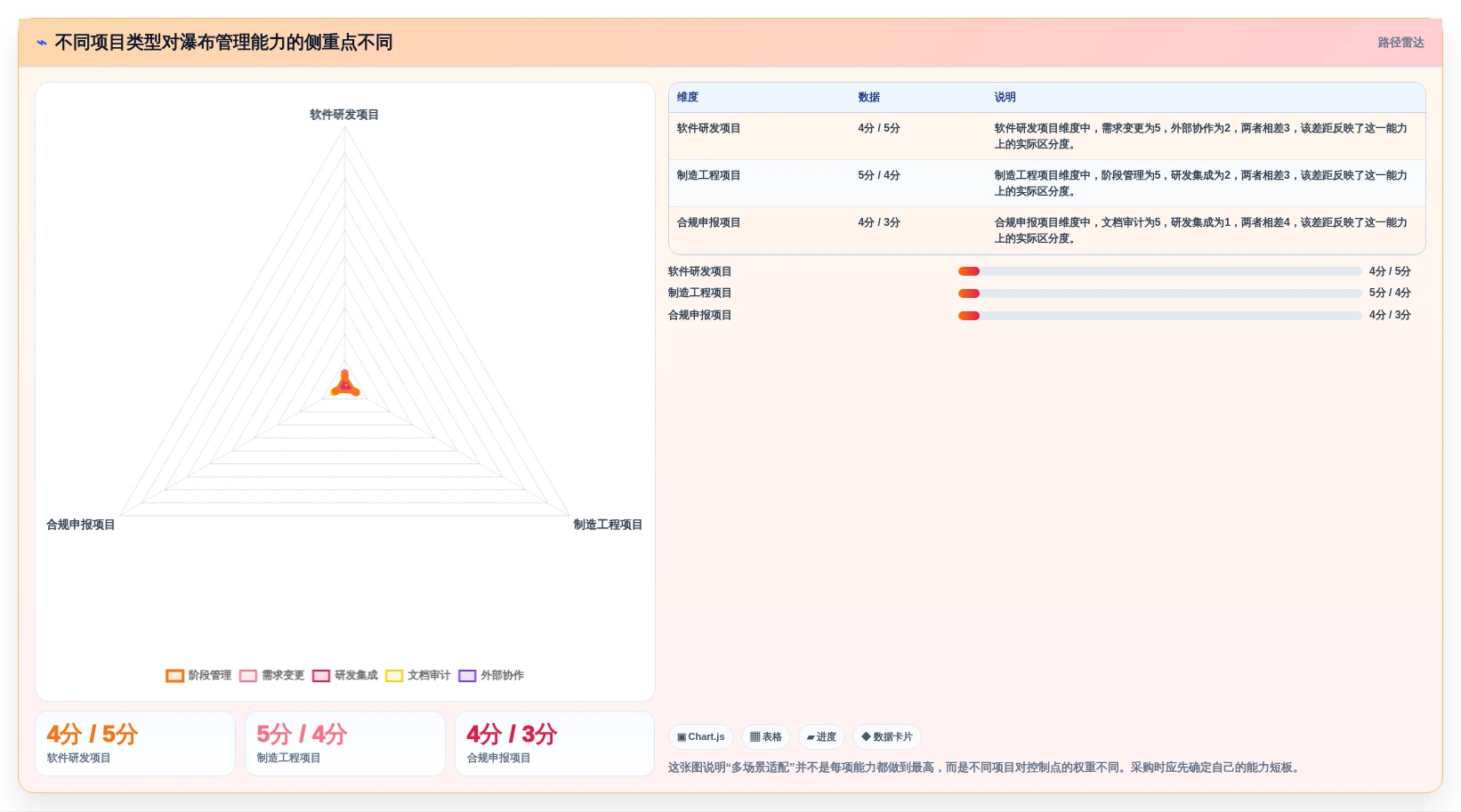Screen dimensions: 1461x812
Task: Click the 表格 tag
Action: tap(765, 736)
